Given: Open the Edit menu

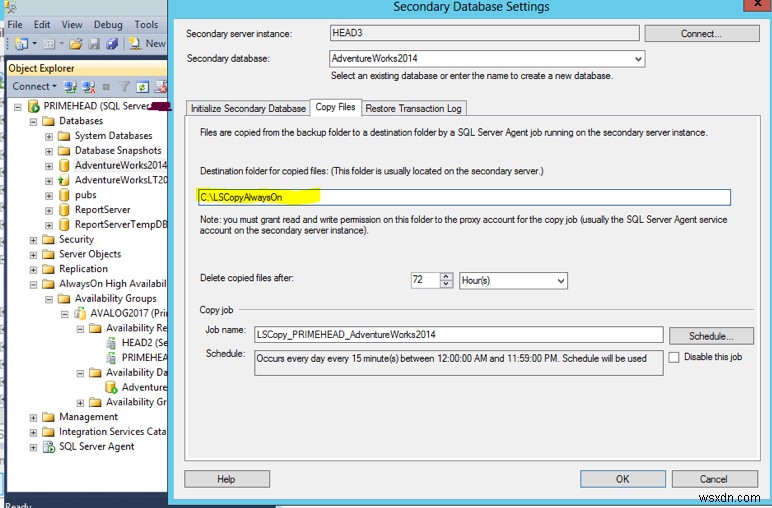Looking at the screenshot, I should click(42, 25).
